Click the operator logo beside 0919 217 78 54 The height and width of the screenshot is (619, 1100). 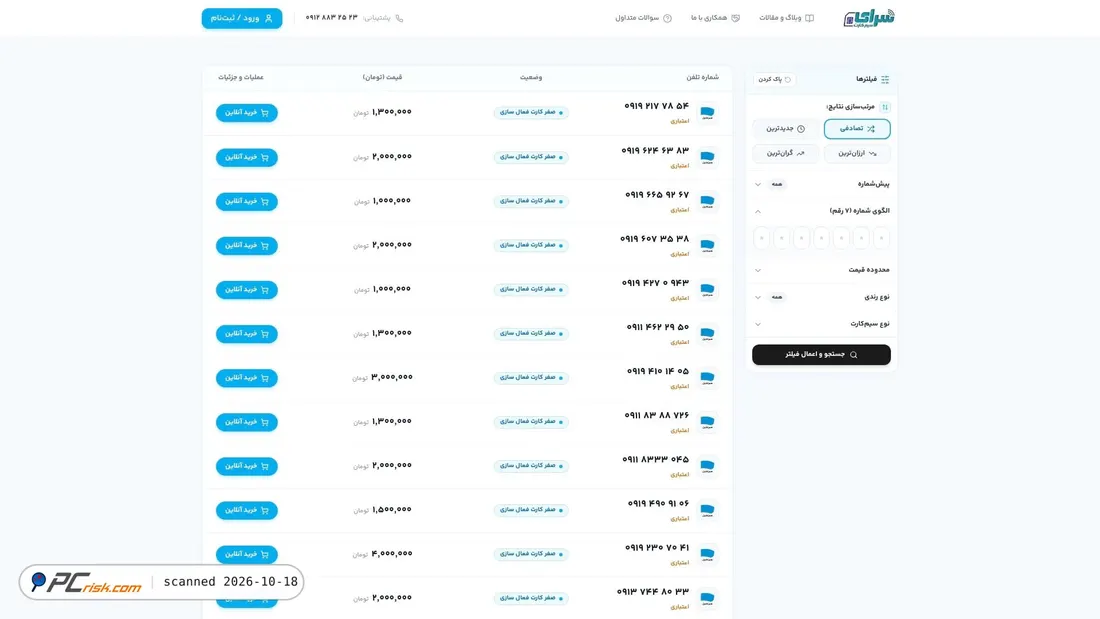pyautogui.click(x=707, y=112)
